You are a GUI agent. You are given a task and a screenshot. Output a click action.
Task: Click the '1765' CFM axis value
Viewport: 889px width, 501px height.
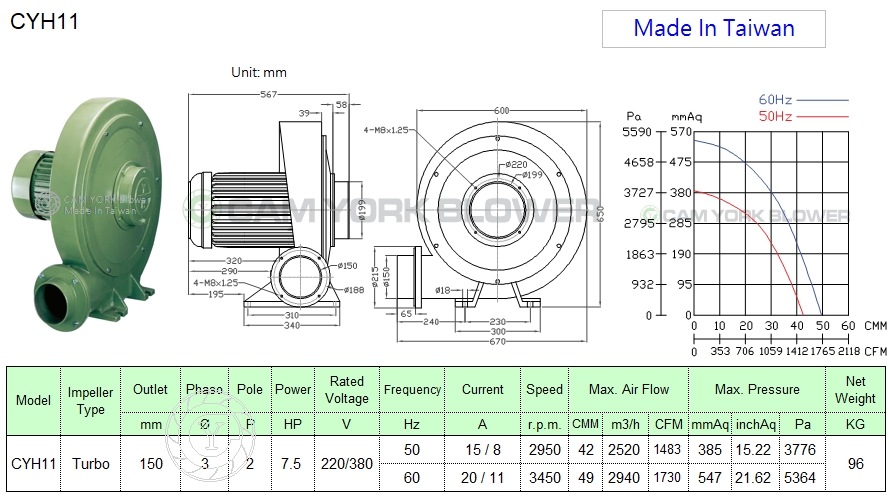click(x=823, y=351)
